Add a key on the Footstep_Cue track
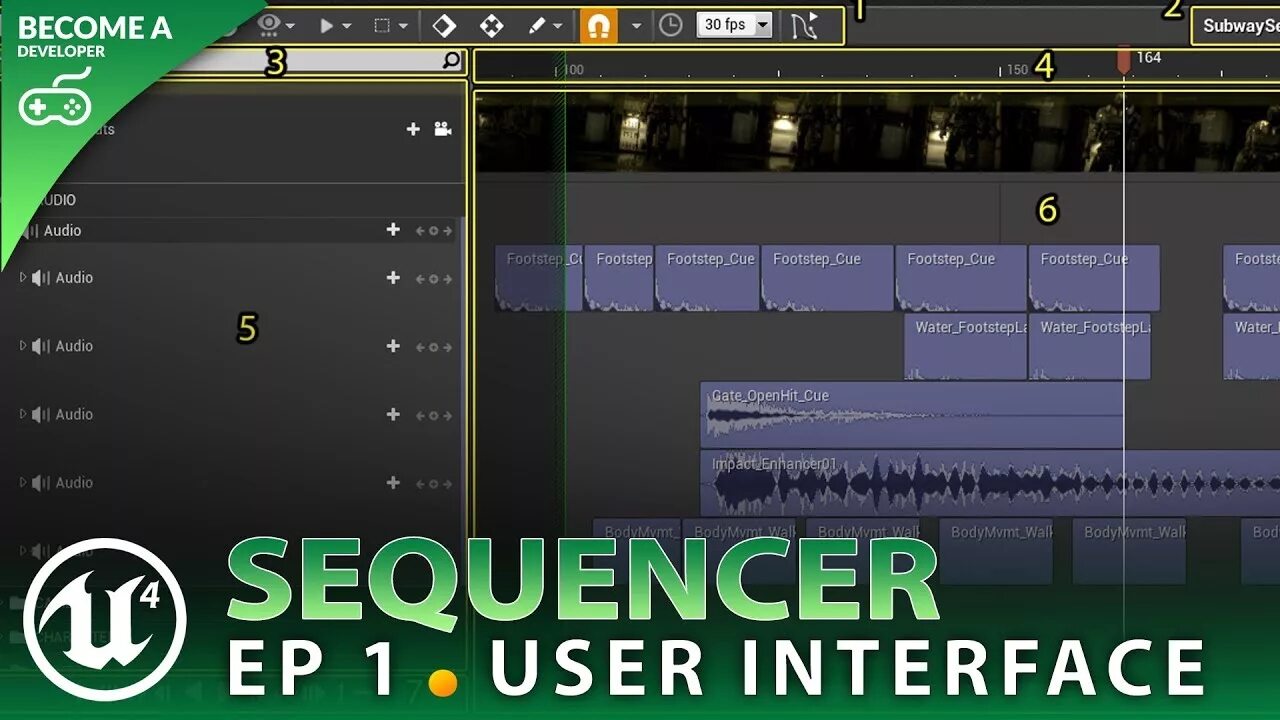 (x=434, y=279)
